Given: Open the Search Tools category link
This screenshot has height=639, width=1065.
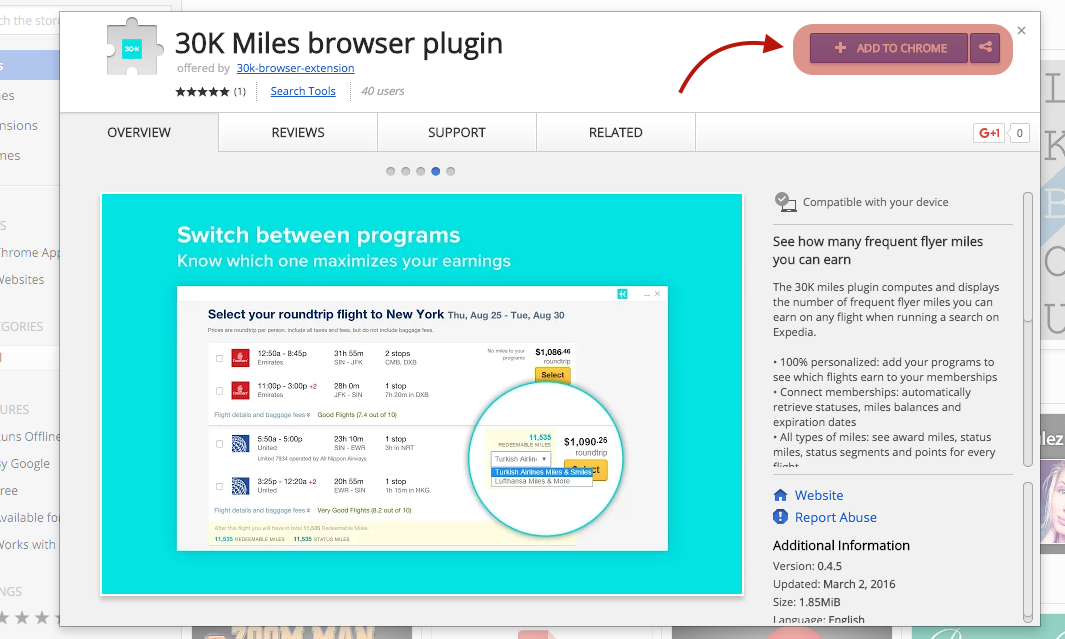Looking at the screenshot, I should click(x=303, y=91).
